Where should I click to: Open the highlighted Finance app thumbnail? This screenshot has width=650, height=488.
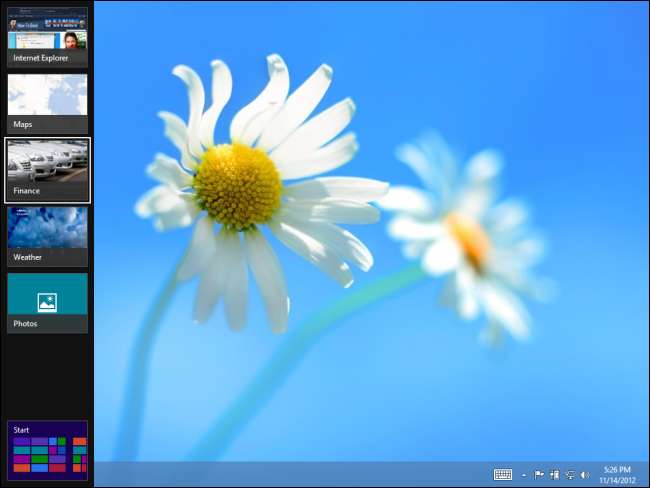click(x=47, y=170)
